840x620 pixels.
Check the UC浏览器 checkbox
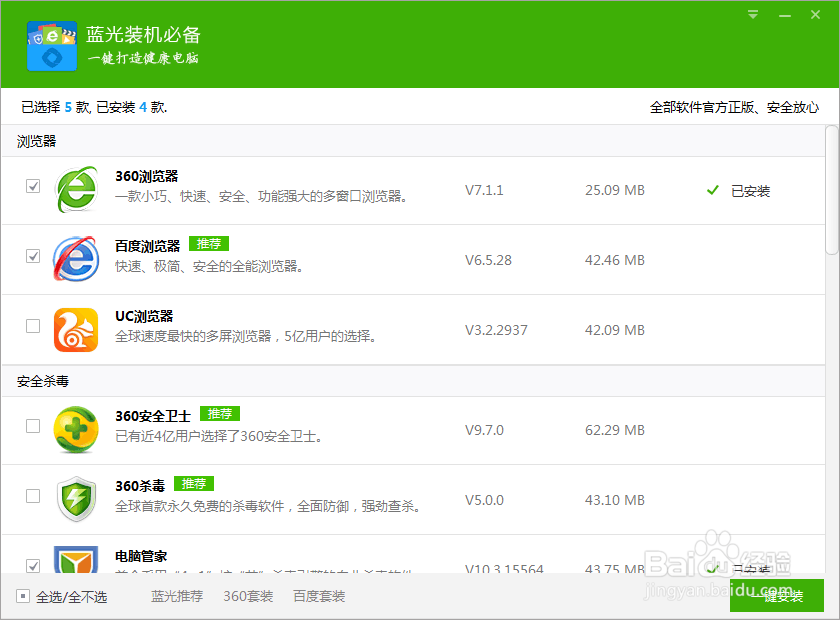(33, 326)
